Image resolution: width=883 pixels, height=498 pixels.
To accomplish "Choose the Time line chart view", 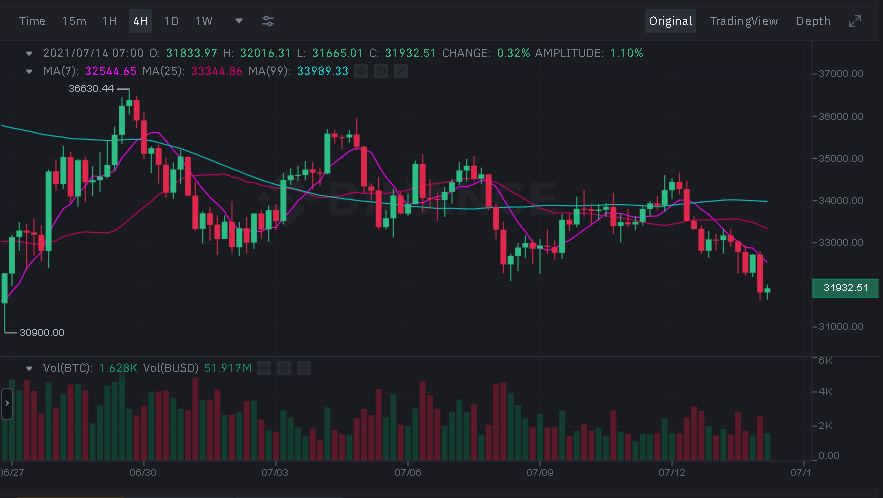I will point(32,21).
